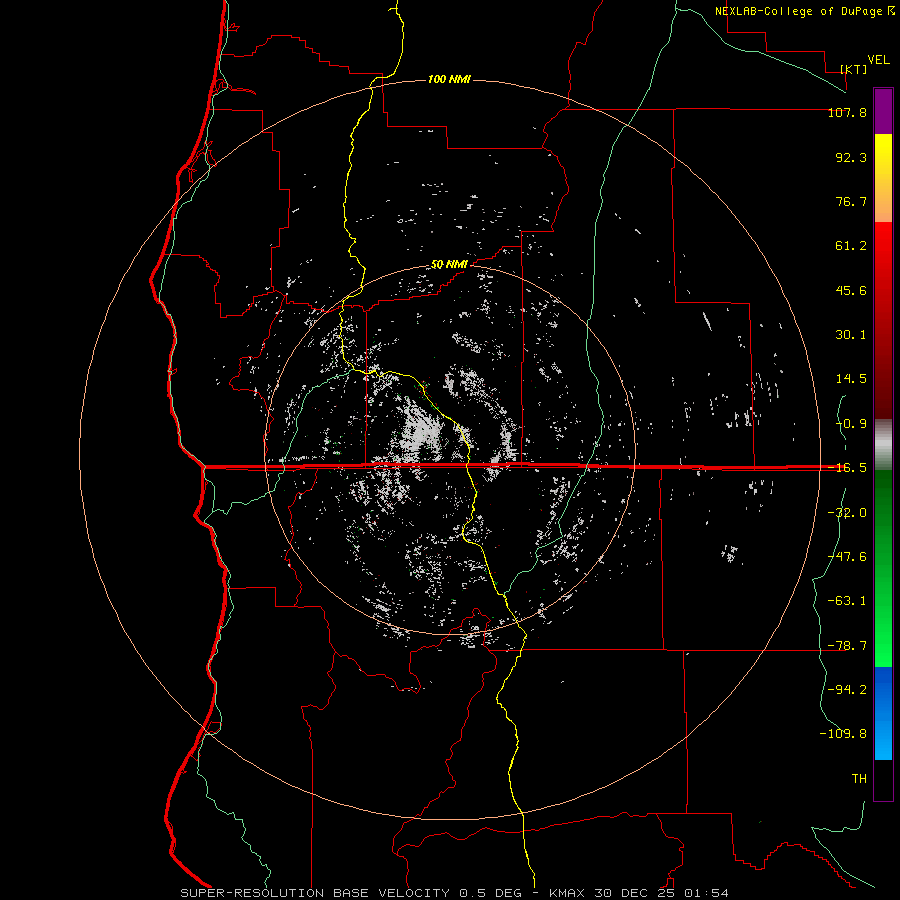Click the TH legend label
This screenshot has width=900, height=900.
point(859,778)
